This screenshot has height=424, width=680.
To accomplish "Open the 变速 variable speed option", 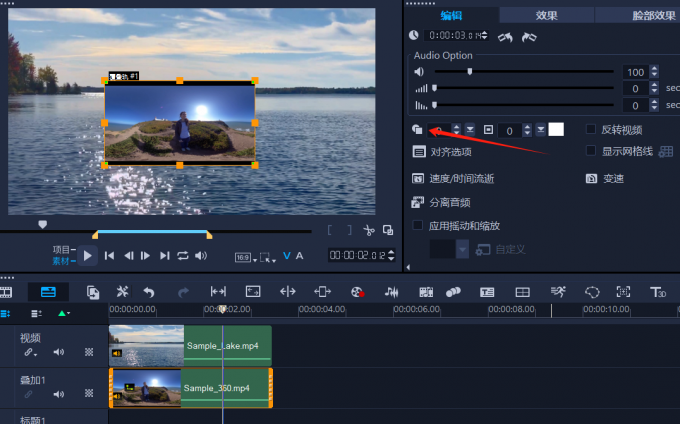I will 605,179.
